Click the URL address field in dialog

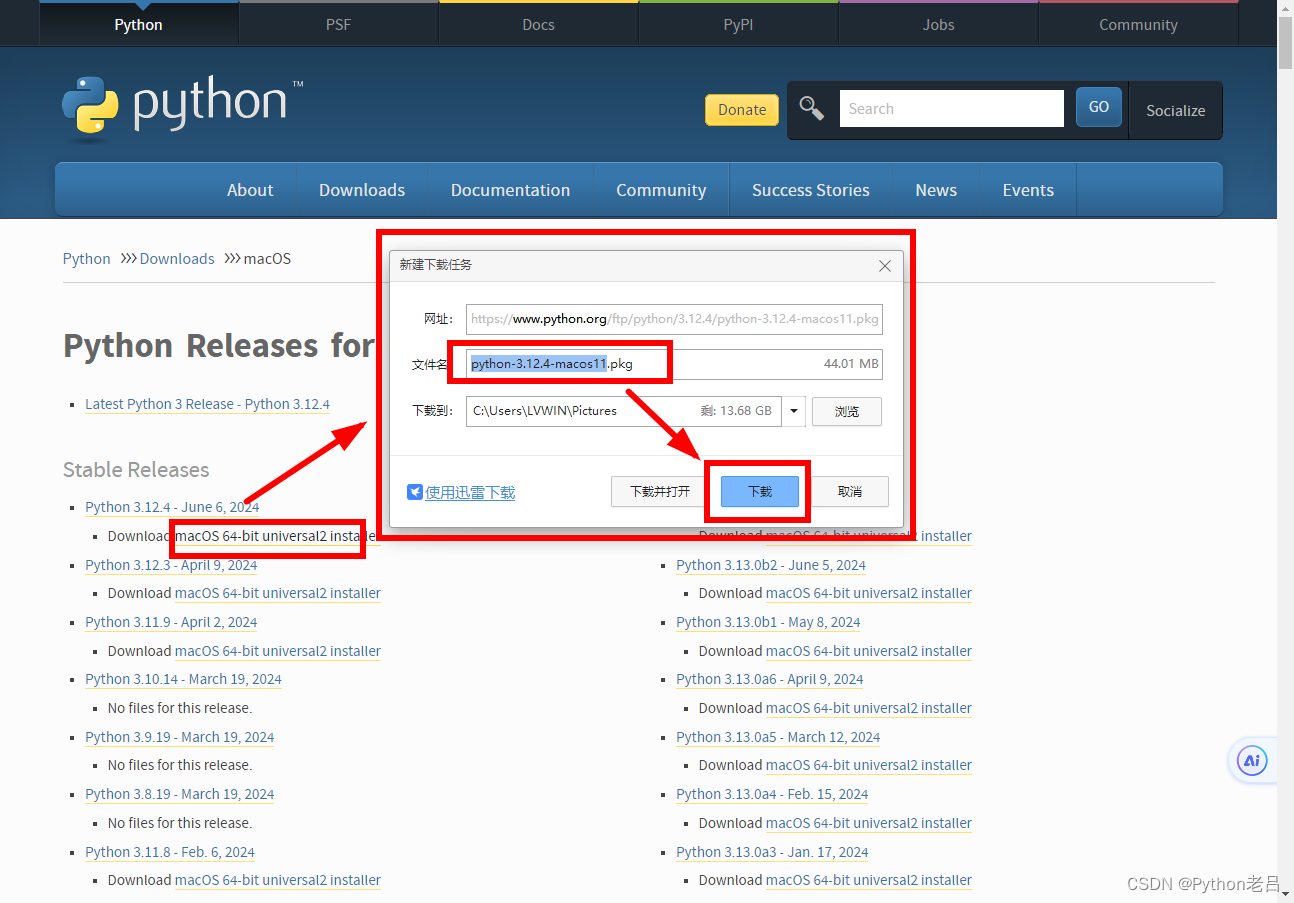674,319
